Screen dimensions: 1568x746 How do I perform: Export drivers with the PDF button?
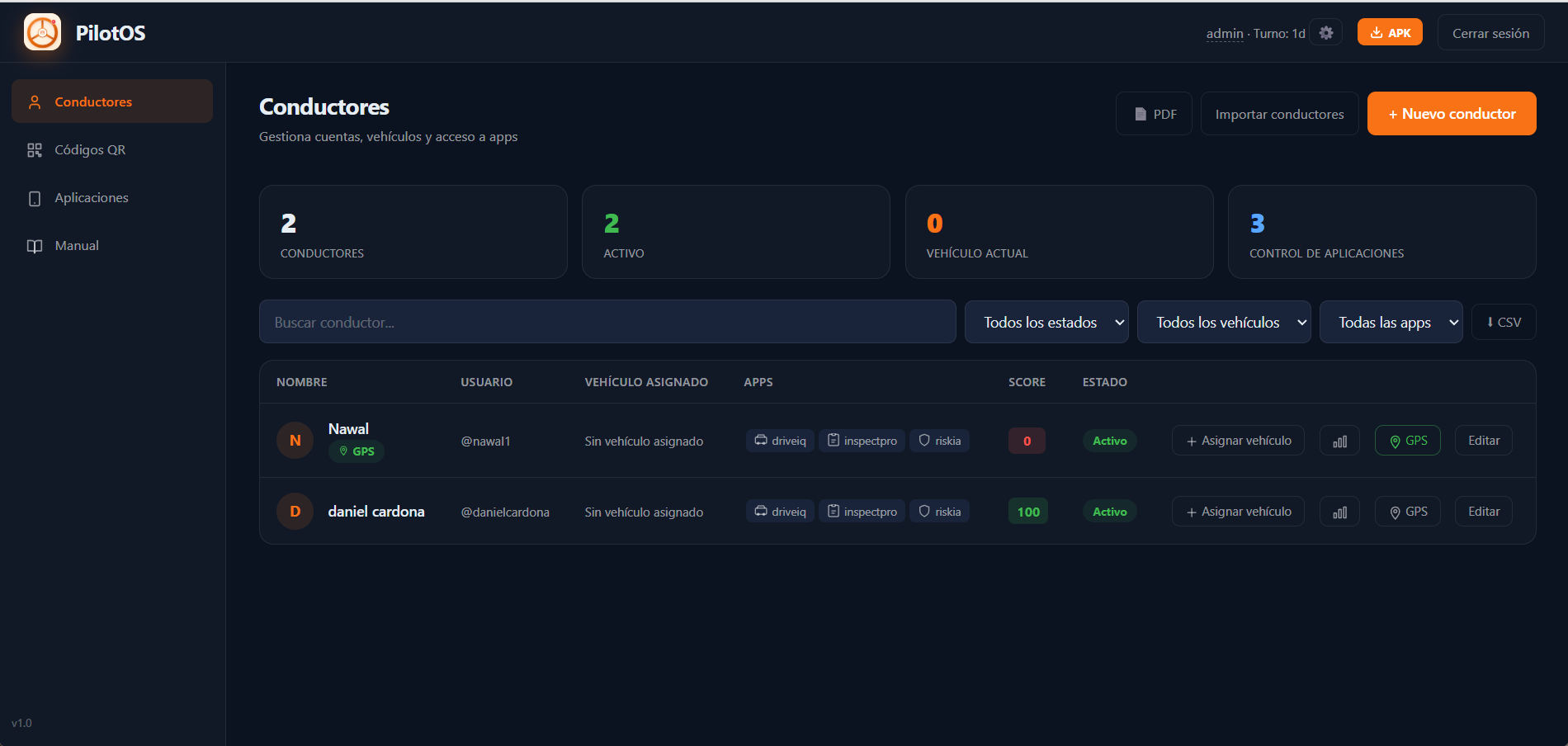click(x=1154, y=114)
